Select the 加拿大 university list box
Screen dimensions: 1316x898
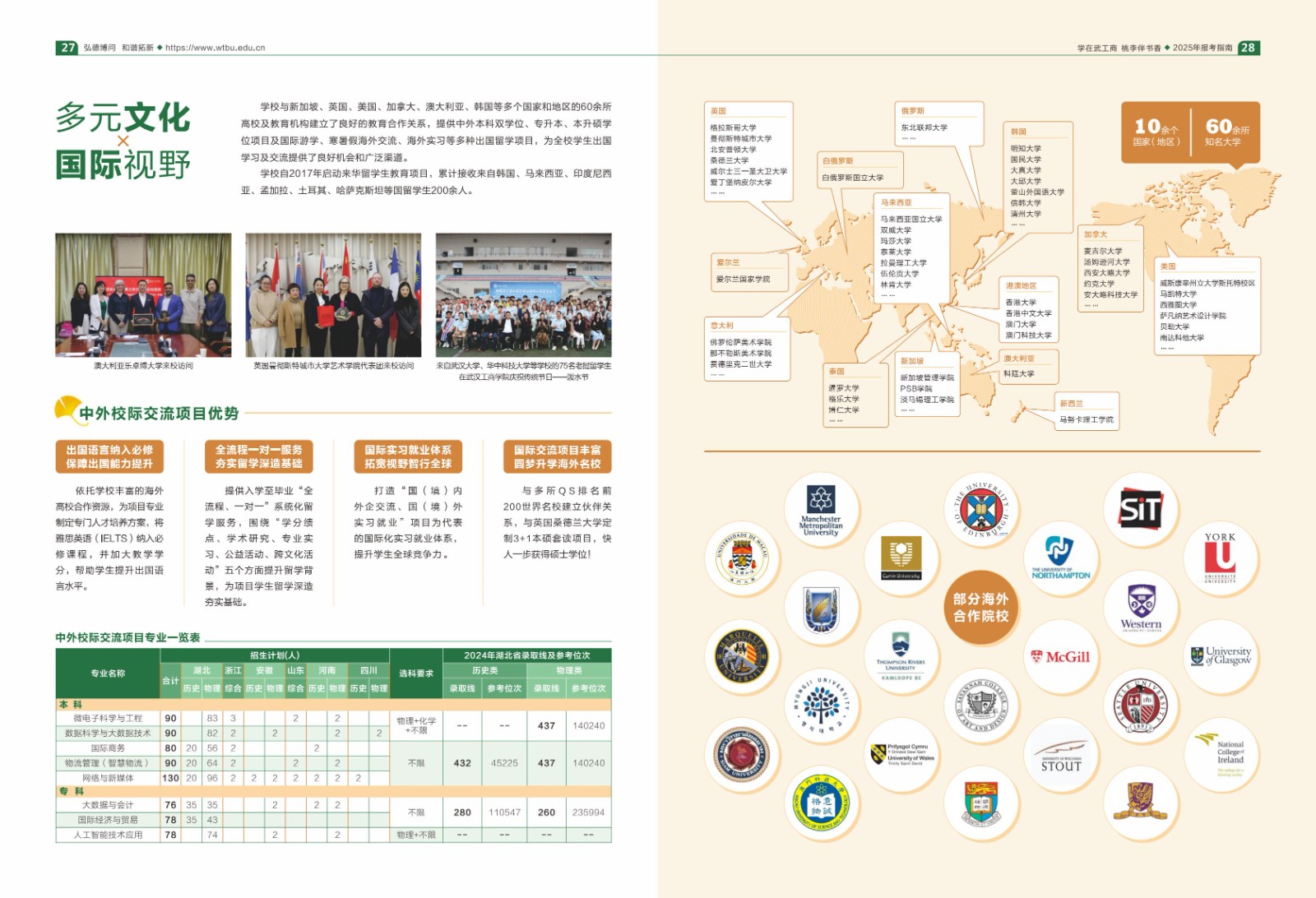[x=1111, y=270]
